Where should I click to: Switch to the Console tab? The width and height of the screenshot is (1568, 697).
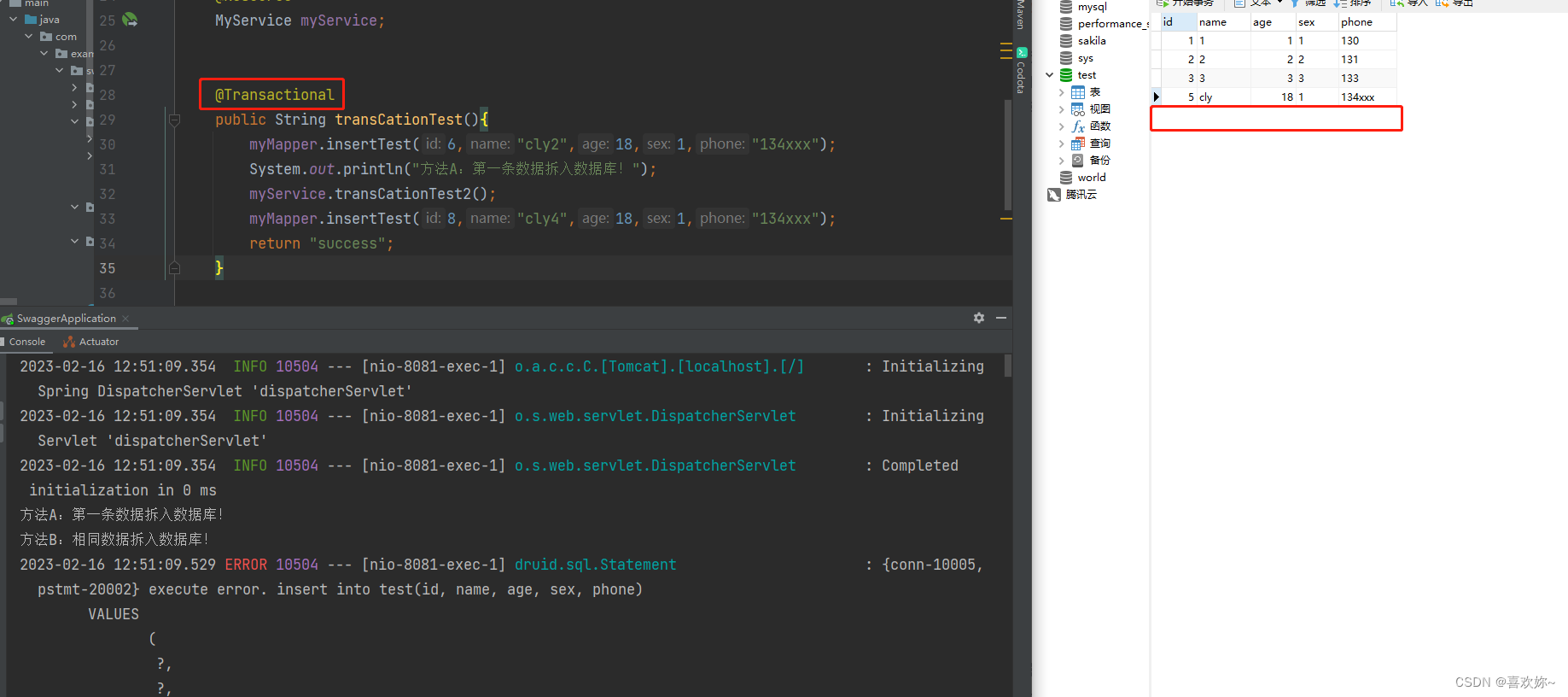pyautogui.click(x=26, y=342)
